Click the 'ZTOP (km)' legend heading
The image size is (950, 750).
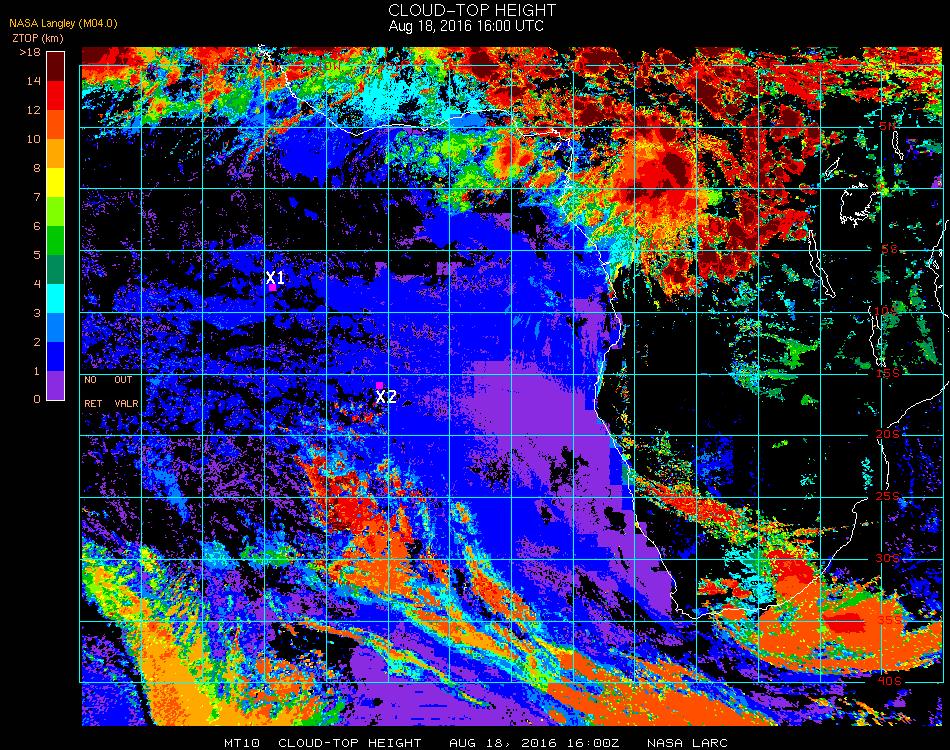coord(38,38)
